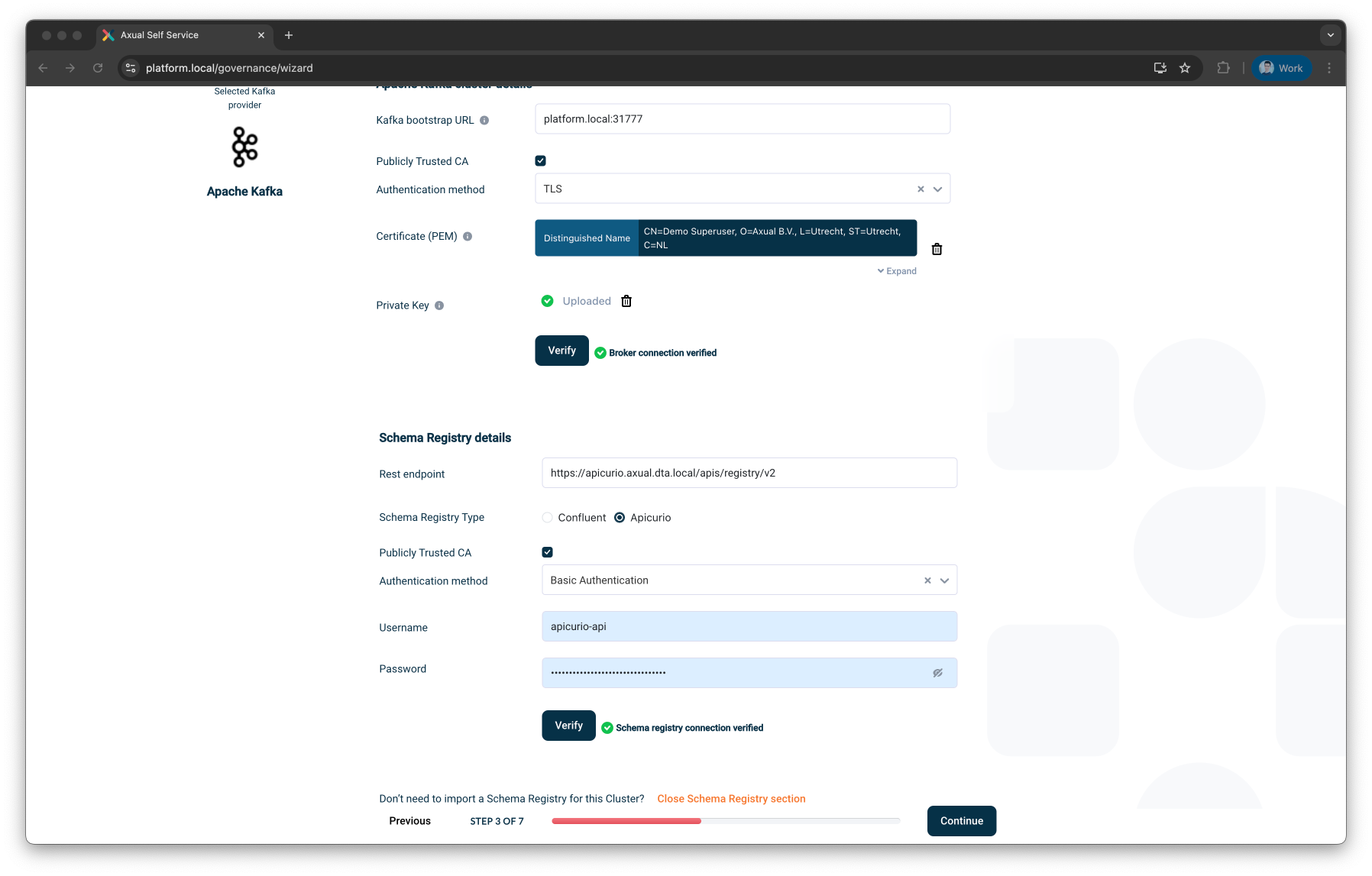Open browser extensions via the puzzle icon
Viewport: 1372px width, 876px height.
point(1223,68)
